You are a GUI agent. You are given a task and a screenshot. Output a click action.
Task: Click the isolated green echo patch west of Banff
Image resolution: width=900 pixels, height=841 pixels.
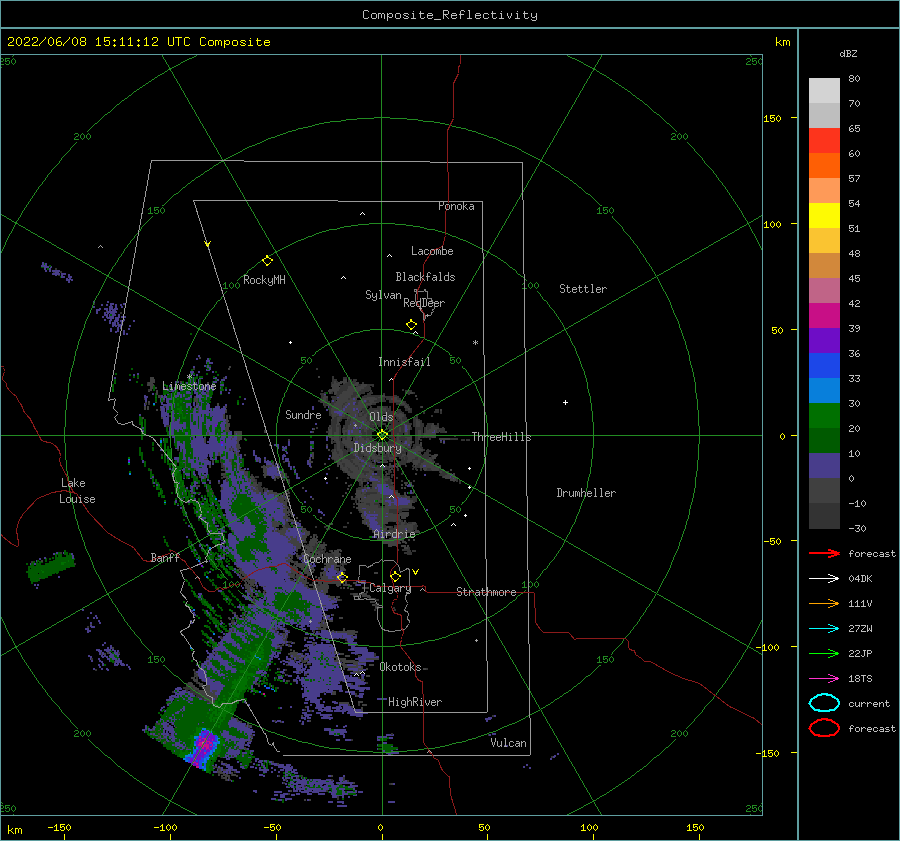click(x=51, y=566)
